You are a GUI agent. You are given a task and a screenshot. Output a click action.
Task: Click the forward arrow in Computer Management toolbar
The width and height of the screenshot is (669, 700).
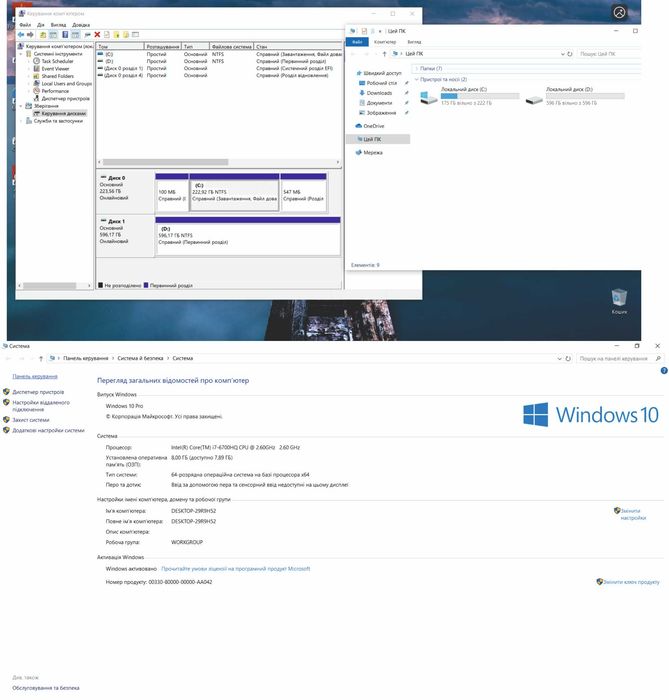click(x=30, y=34)
